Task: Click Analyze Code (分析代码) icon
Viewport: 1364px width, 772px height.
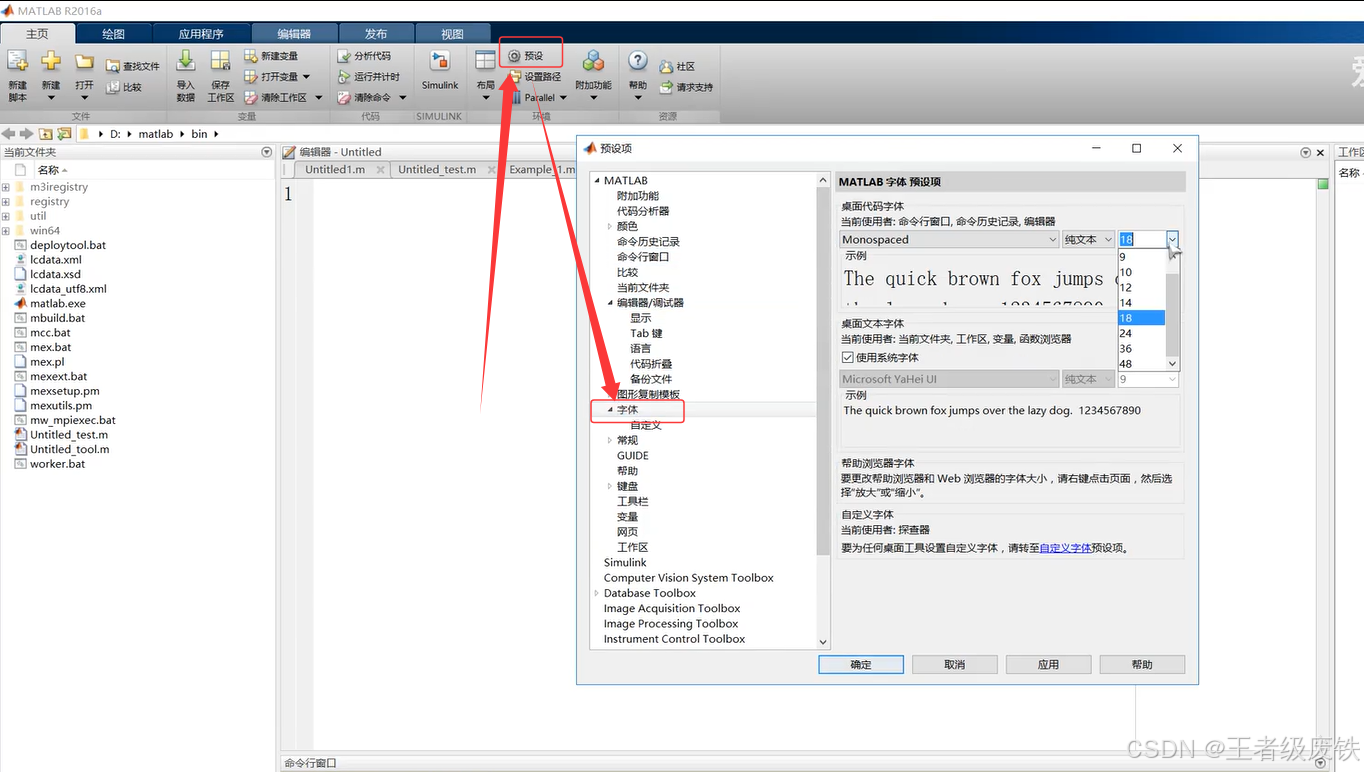Action: coord(344,56)
